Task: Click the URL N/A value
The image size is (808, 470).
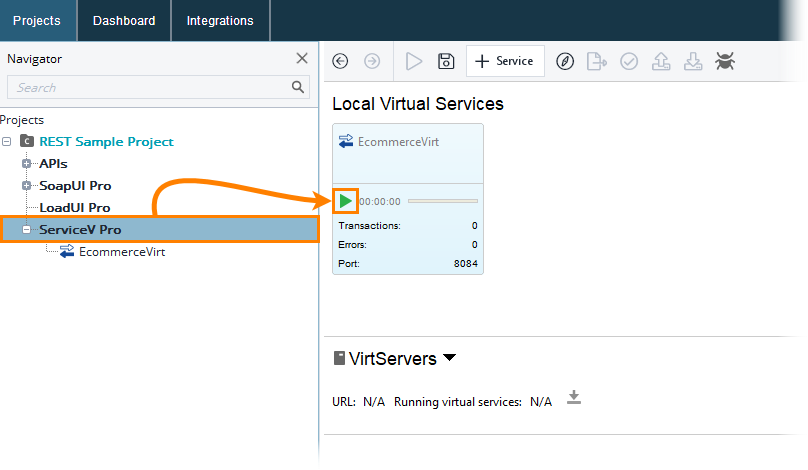Action: tap(374, 402)
